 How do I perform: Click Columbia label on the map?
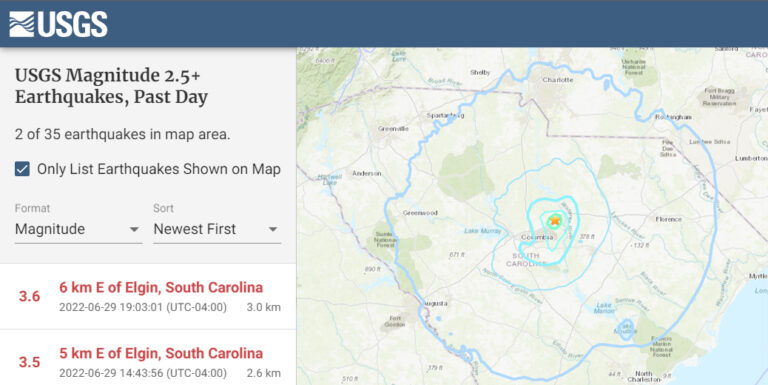pos(537,238)
